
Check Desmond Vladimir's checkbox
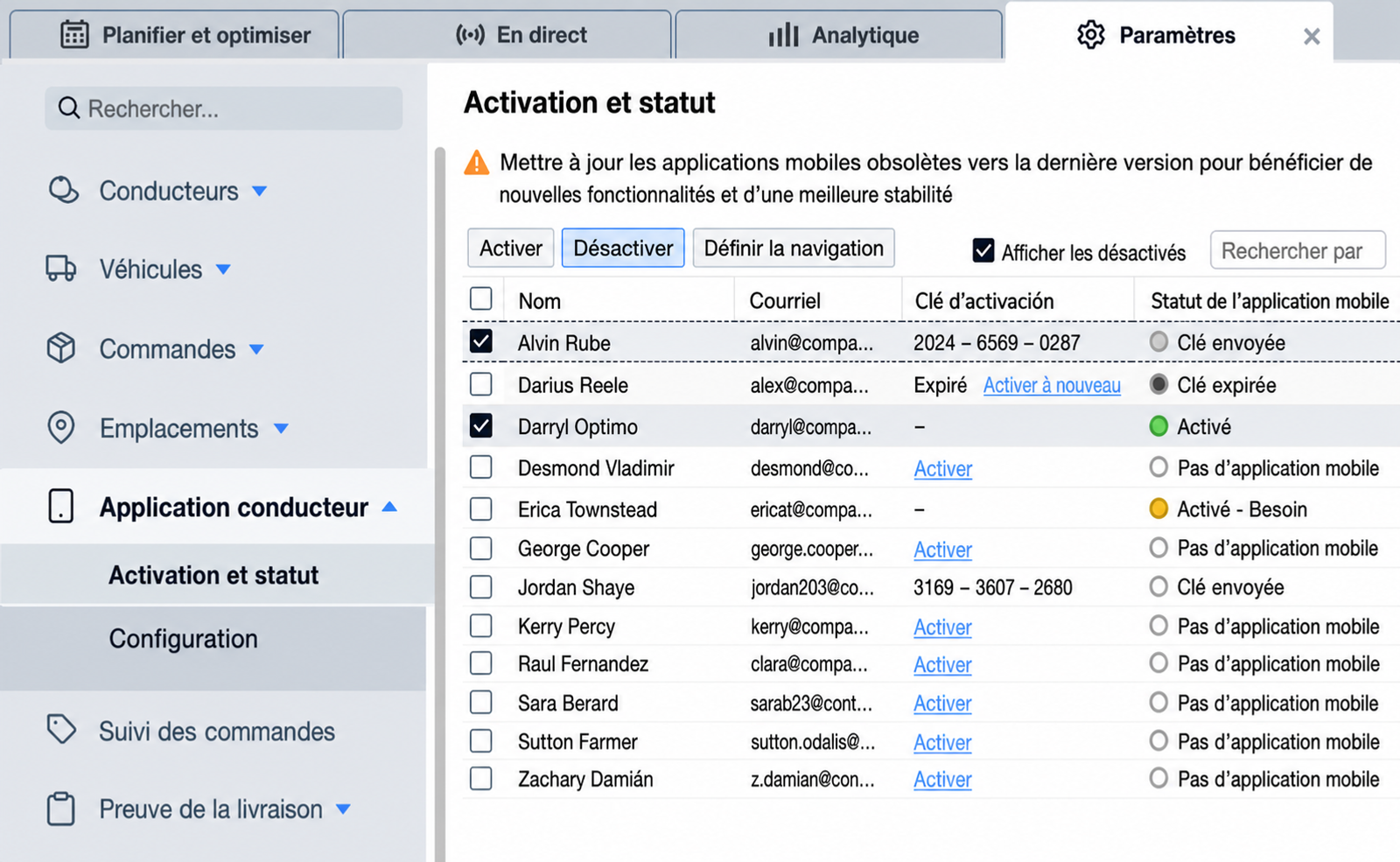[481, 467]
